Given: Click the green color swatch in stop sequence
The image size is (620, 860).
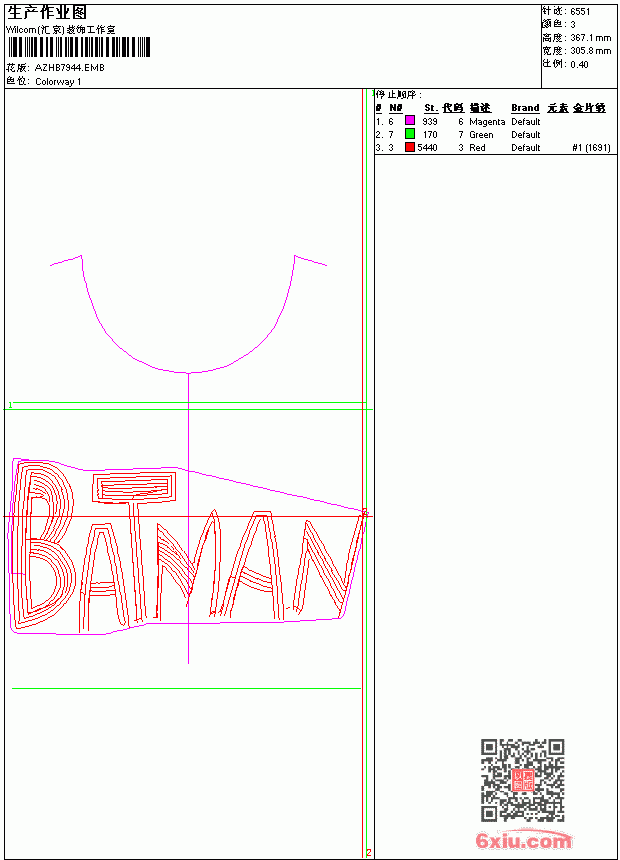Looking at the screenshot, I should tap(410, 133).
